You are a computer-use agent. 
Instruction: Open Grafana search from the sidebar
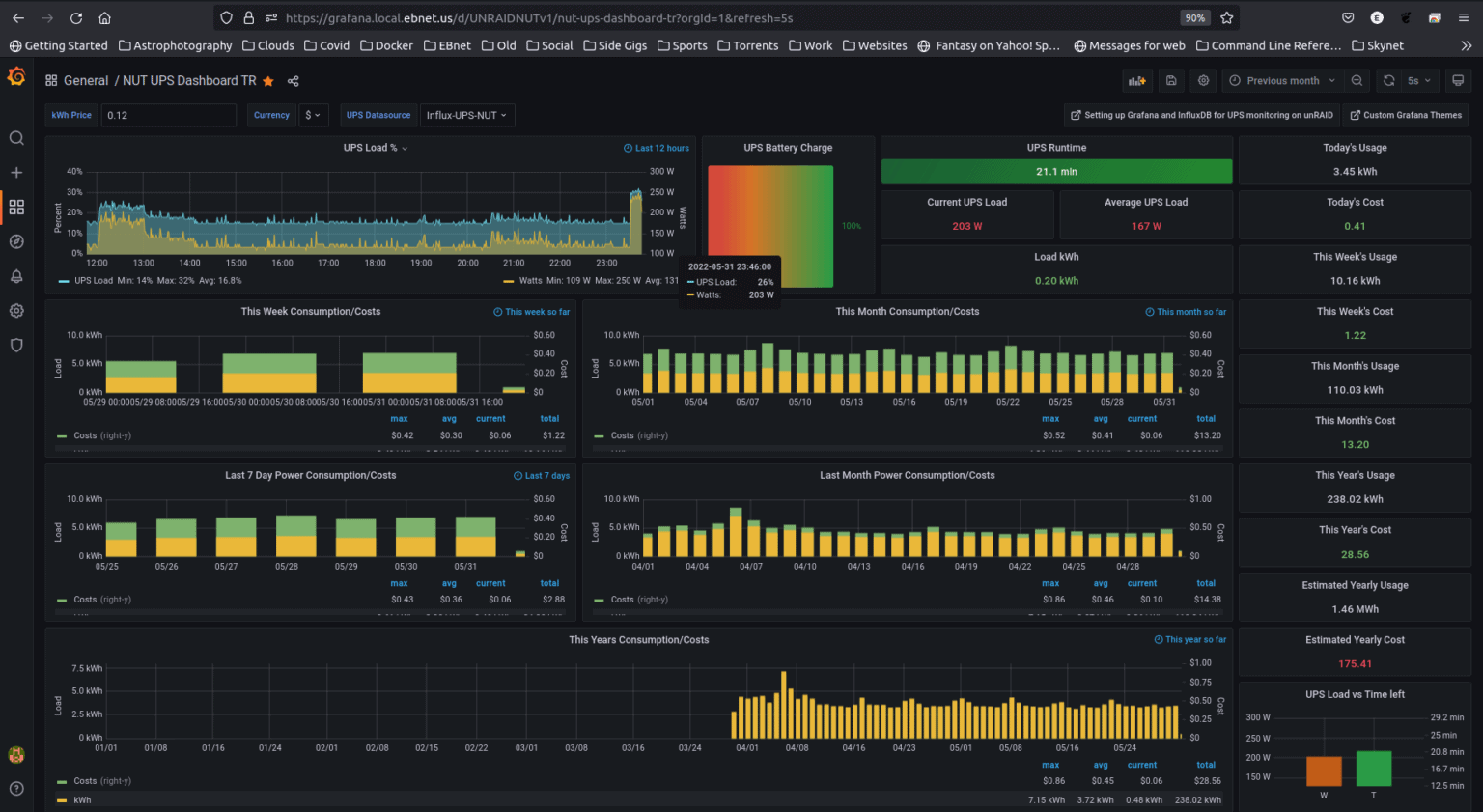click(15, 137)
